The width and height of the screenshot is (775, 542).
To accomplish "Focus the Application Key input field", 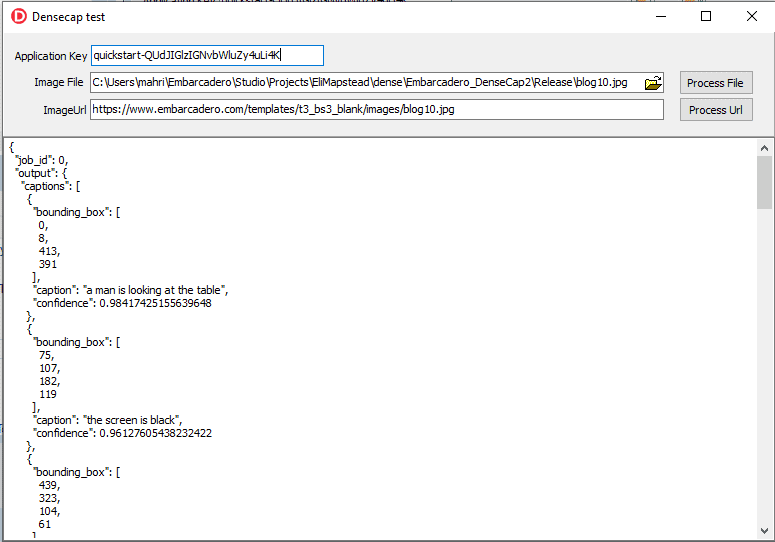I will 207,55.
